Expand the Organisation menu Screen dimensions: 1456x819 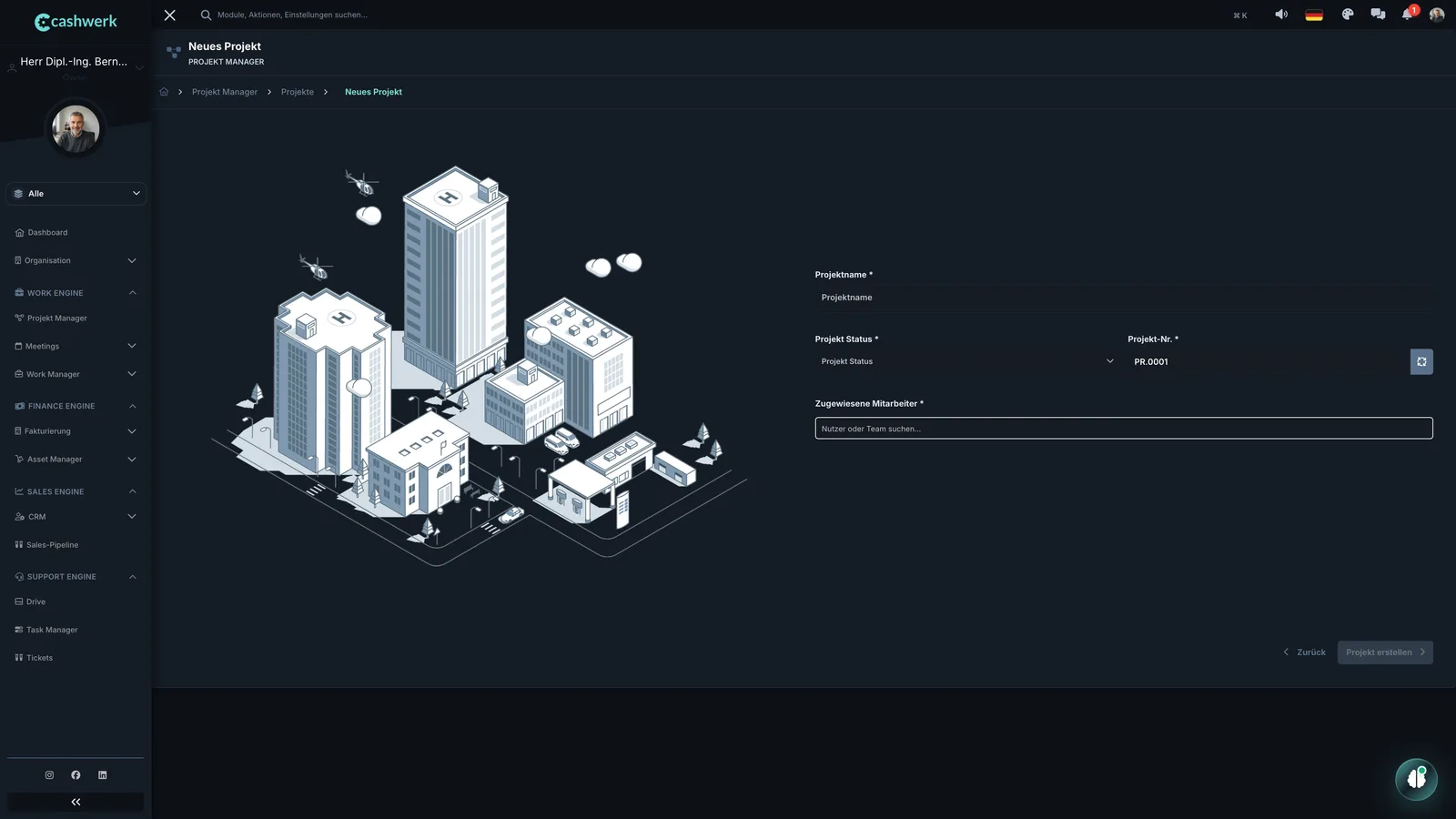coord(76,260)
